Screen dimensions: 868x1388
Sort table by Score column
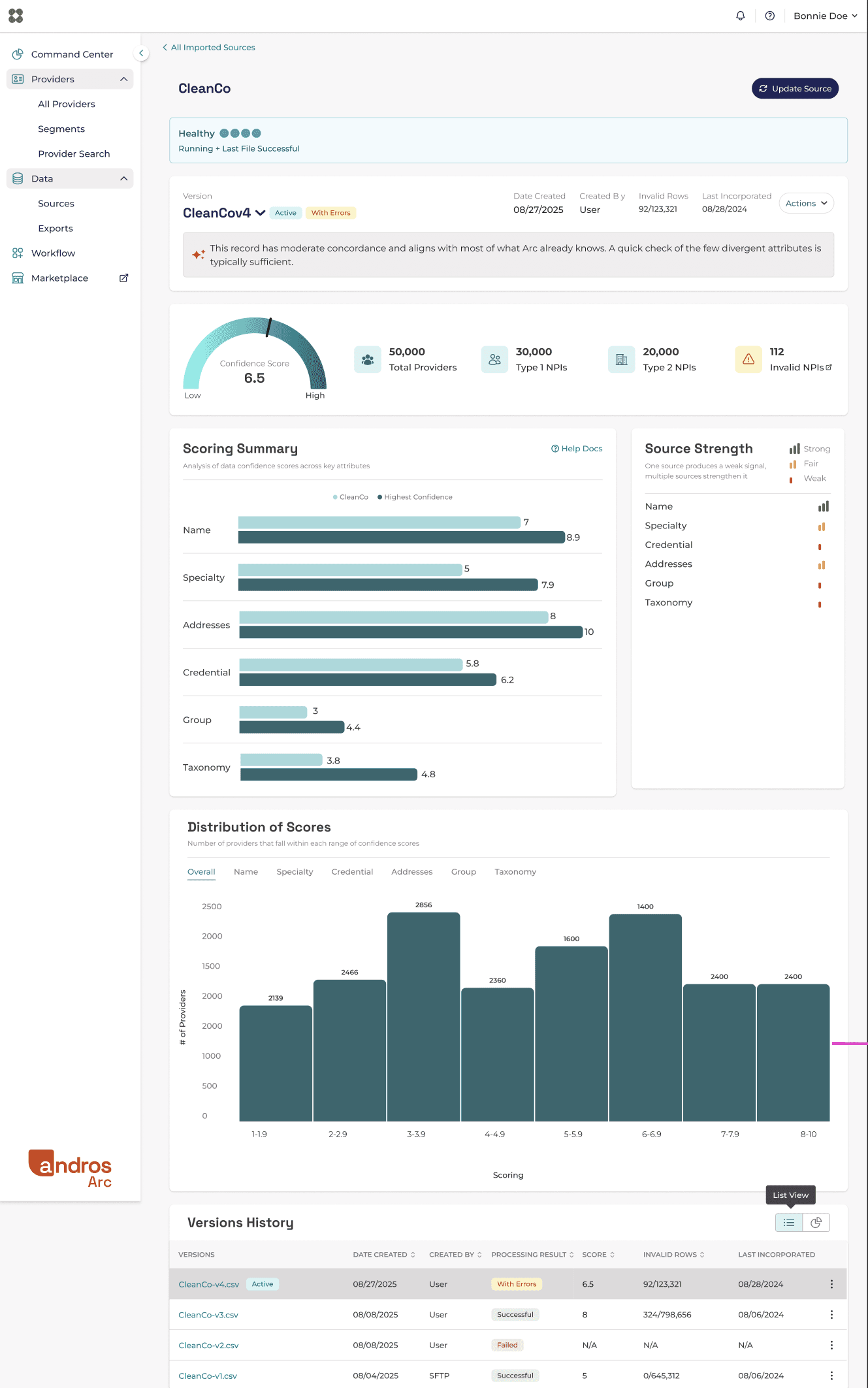[598, 1255]
